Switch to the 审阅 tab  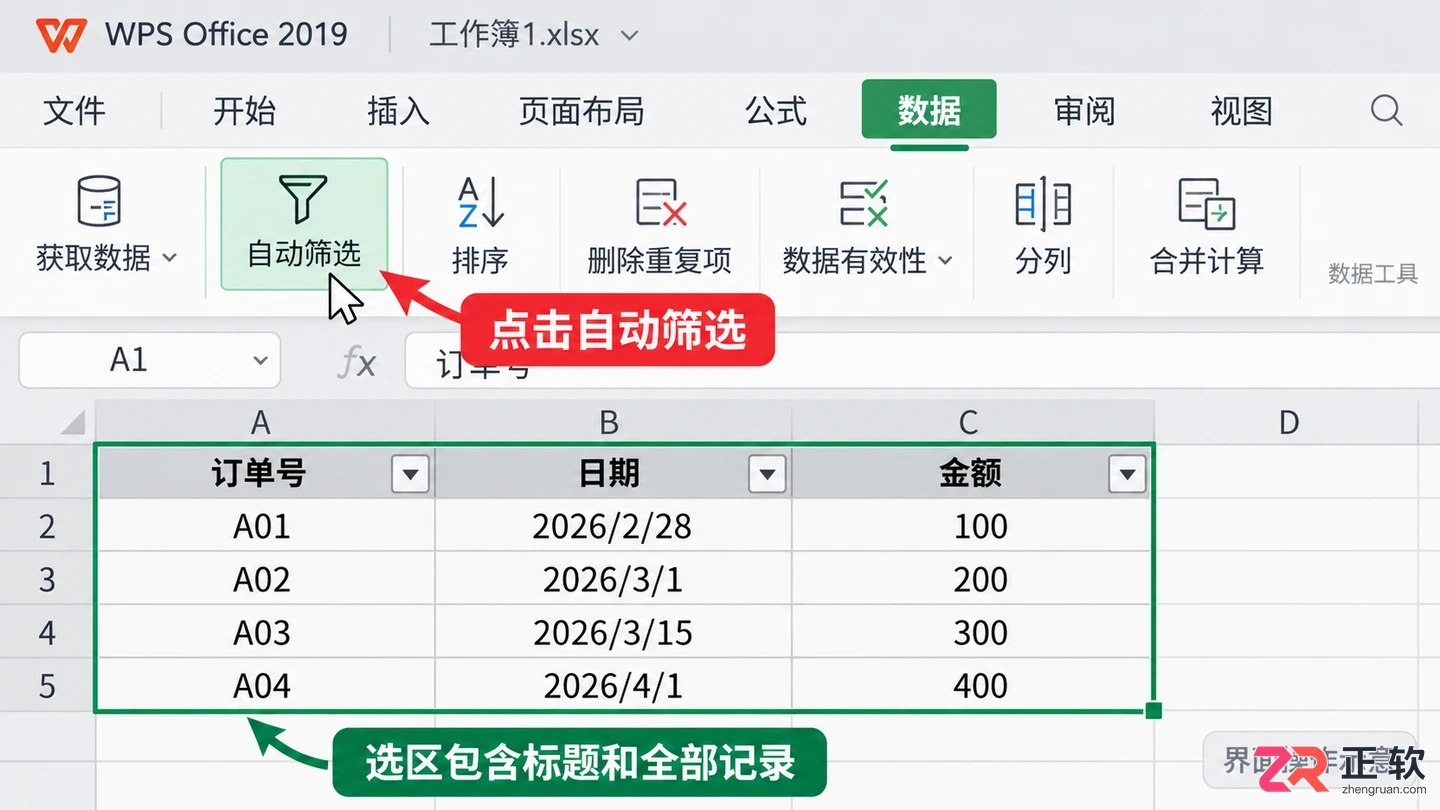coord(1084,111)
